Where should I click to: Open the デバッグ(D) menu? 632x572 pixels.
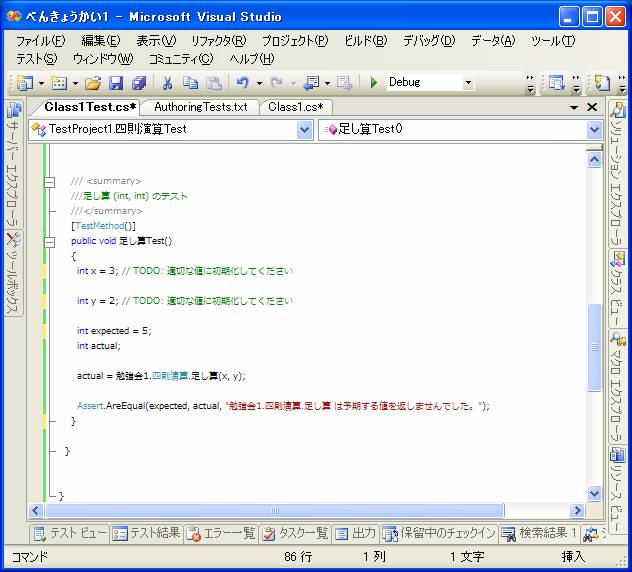428,41
